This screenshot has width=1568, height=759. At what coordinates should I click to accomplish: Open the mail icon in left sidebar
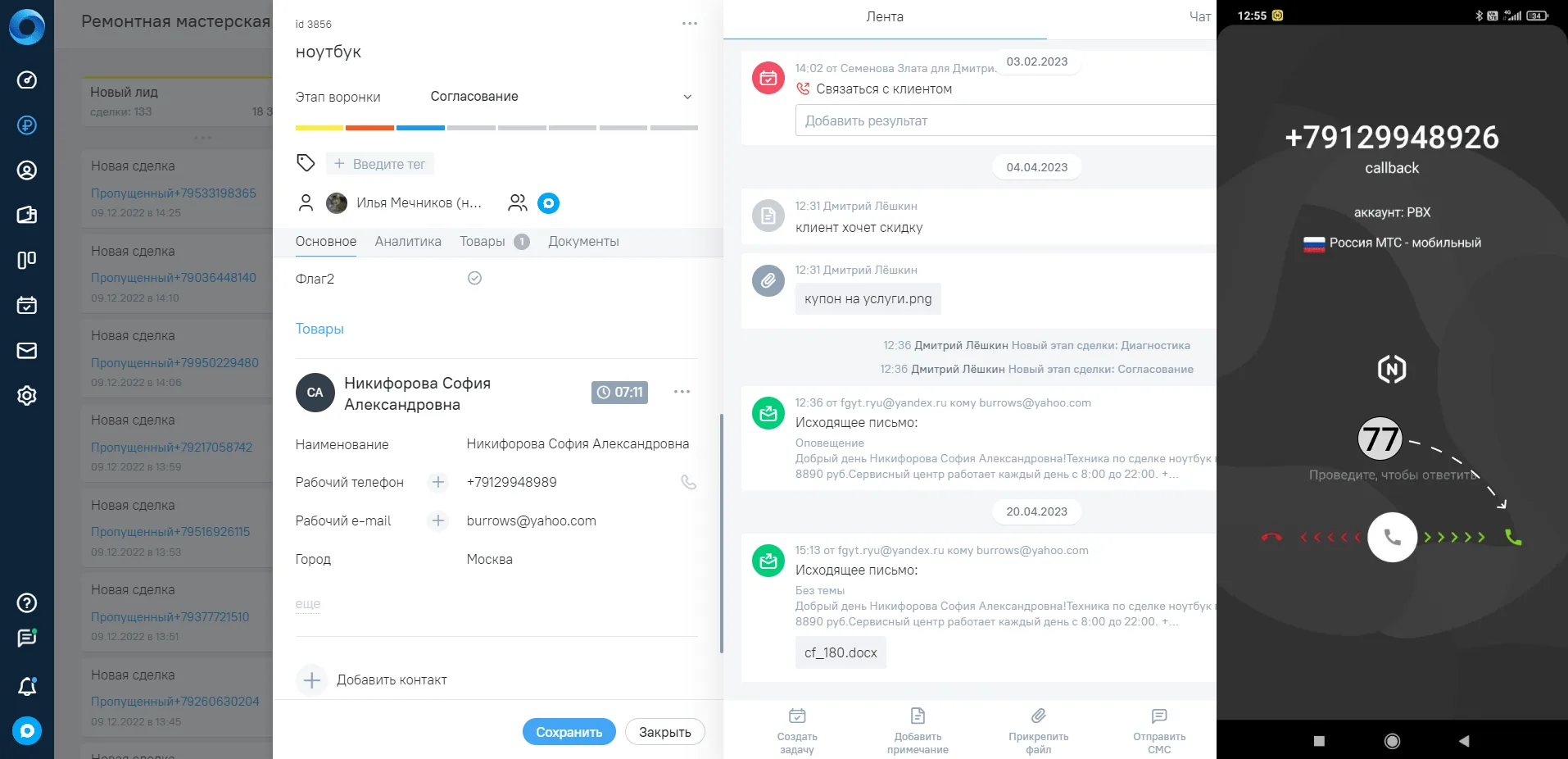click(27, 351)
